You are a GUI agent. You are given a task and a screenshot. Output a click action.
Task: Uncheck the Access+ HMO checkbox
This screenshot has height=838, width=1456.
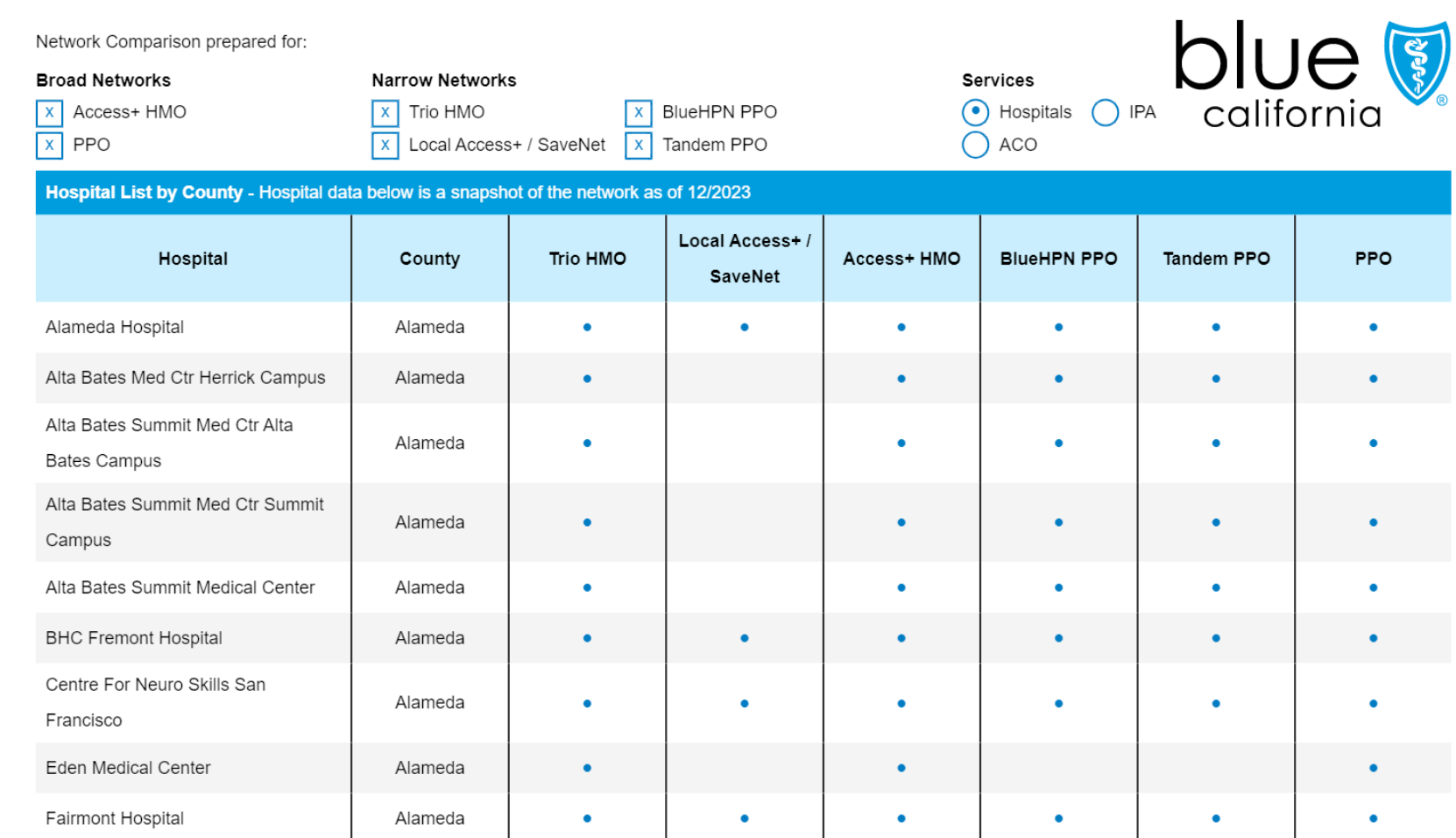point(50,113)
